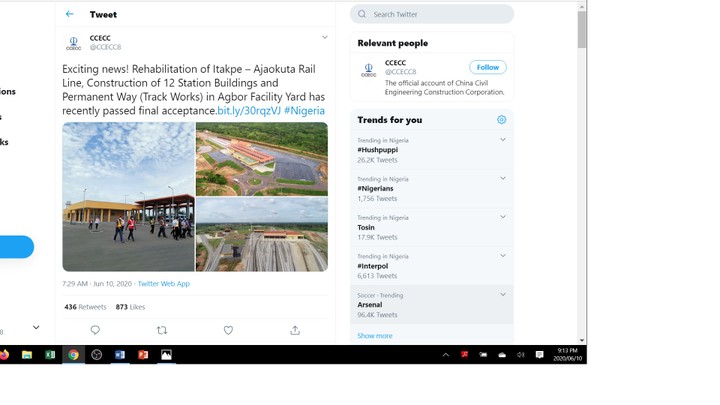Click the share icon under the tweet

tap(295, 330)
